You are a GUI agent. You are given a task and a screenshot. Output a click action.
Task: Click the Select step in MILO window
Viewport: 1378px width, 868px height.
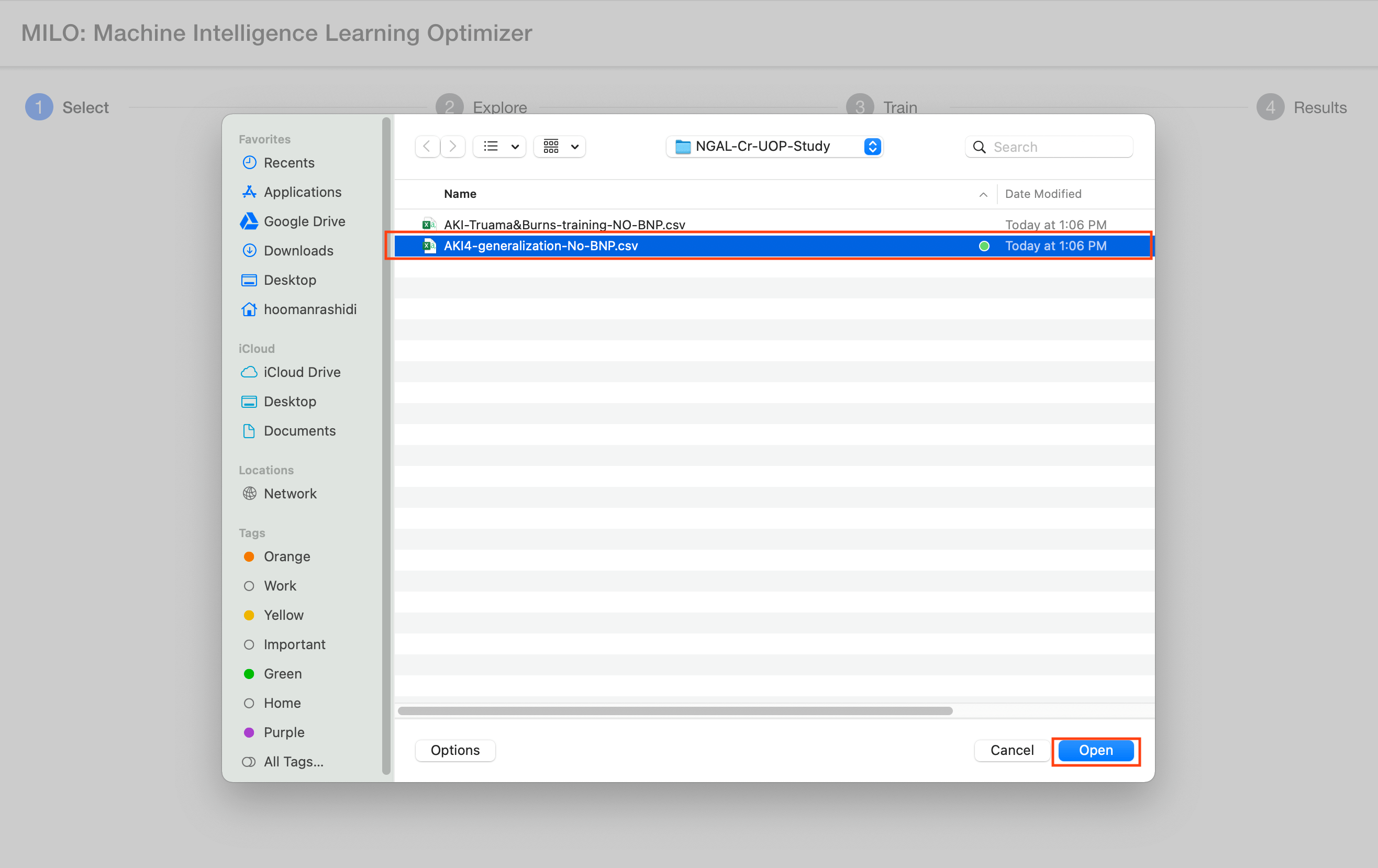point(68,107)
